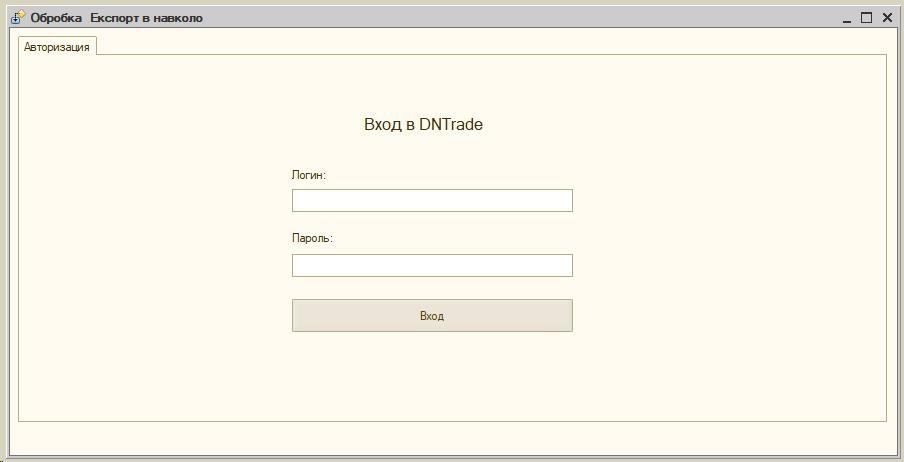Maximize the Обробка window

coord(866,18)
